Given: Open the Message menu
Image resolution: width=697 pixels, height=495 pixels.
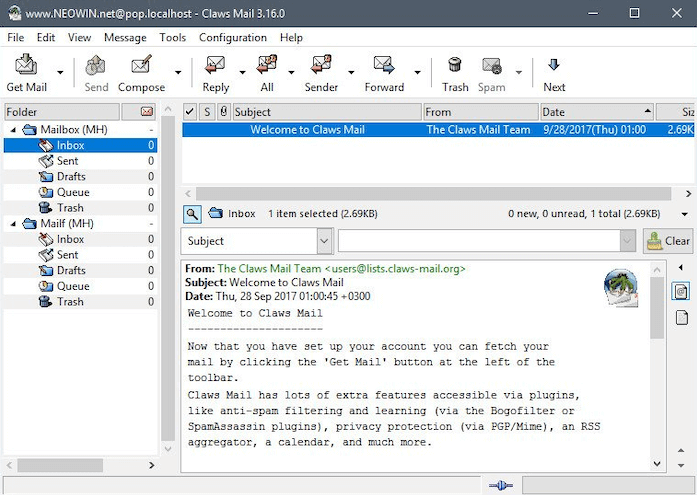Looking at the screenshot, I should [x=125, y=37].
